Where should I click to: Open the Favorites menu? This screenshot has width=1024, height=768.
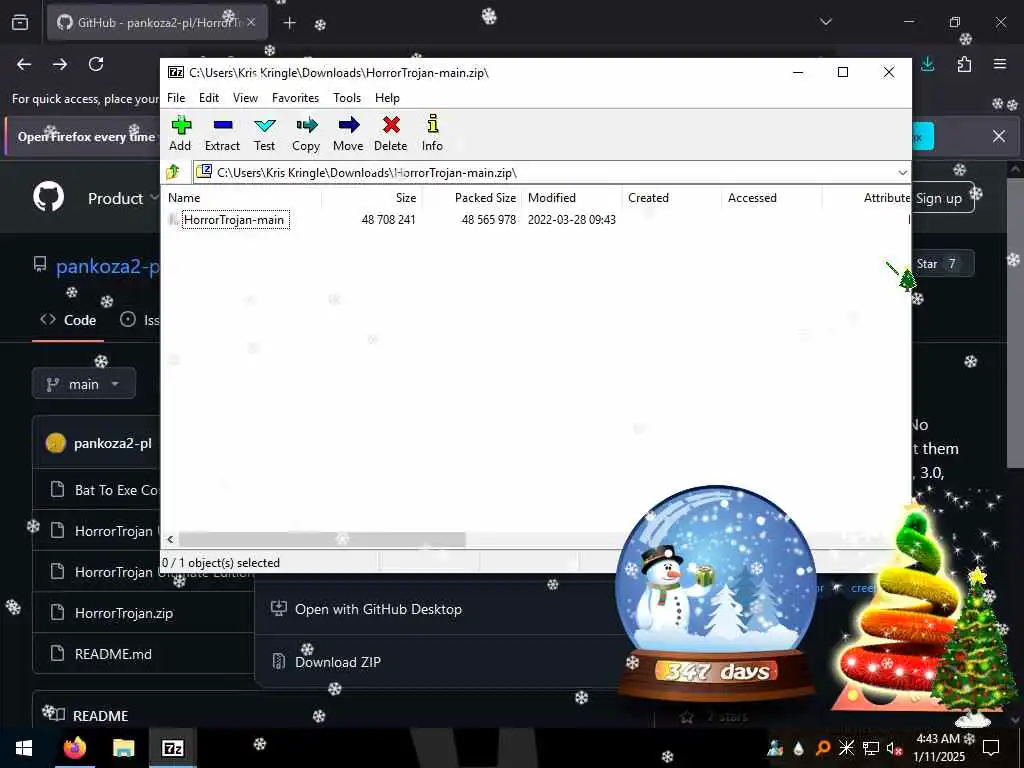point(295,98)
